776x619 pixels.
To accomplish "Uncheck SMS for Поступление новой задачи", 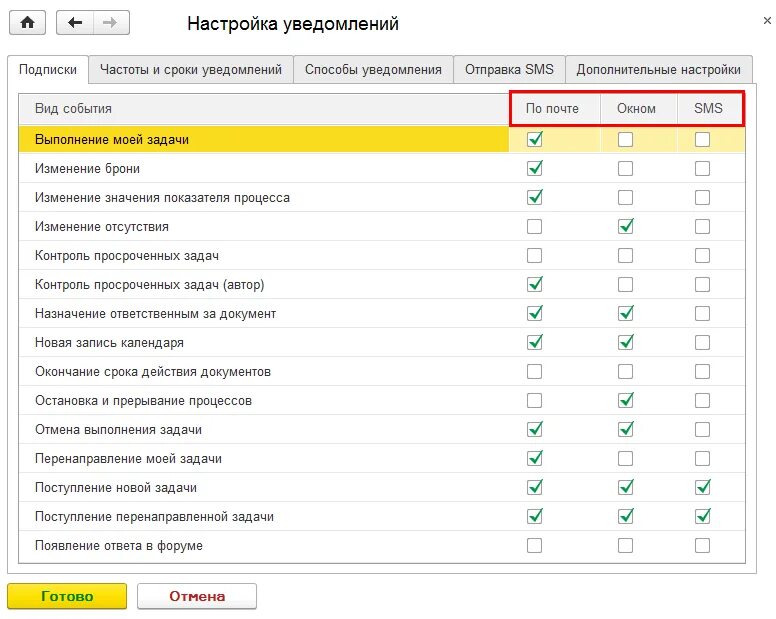I will point(702,487).
